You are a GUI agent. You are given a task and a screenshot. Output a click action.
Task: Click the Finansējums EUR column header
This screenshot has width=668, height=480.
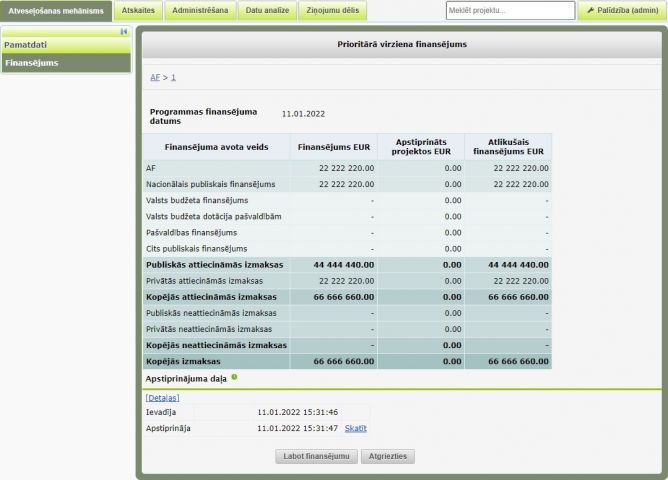(336, 147)
